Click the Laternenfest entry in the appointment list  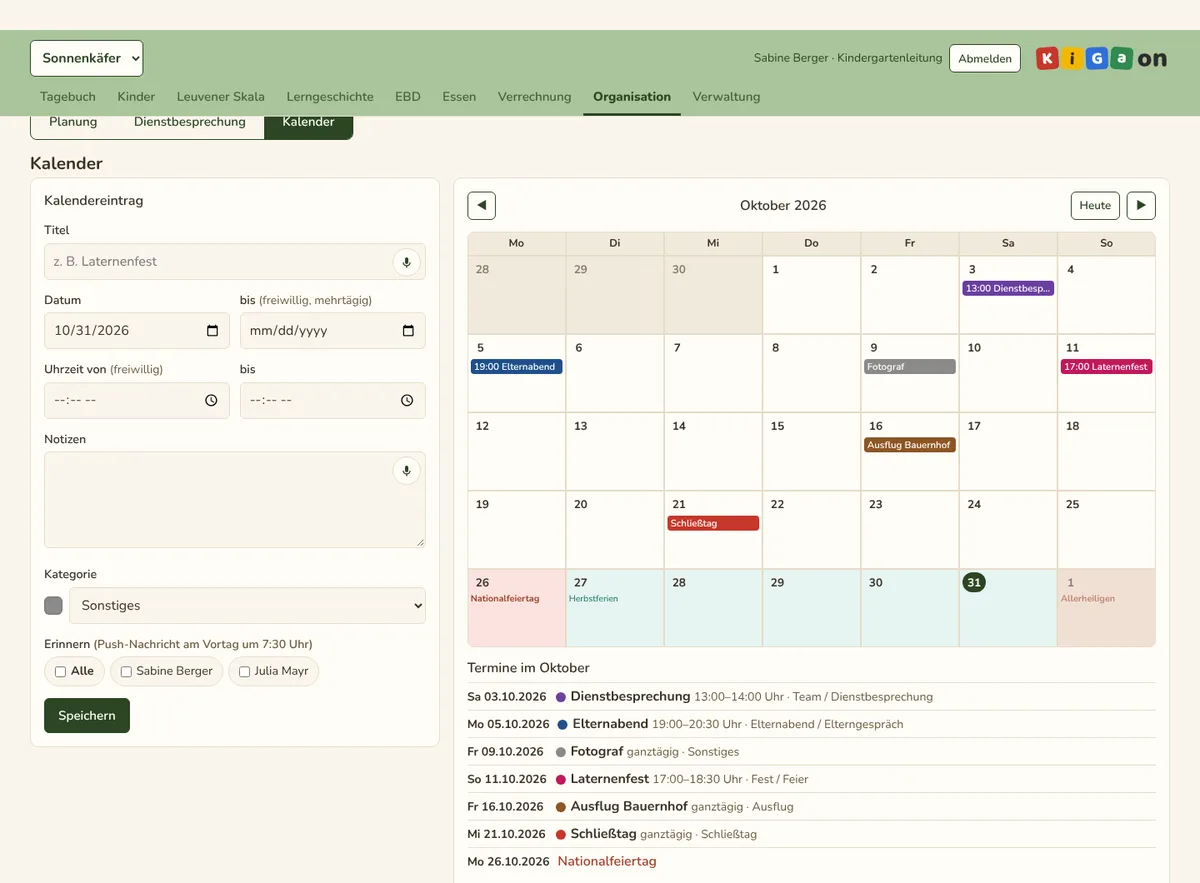(x=811, y=780)
